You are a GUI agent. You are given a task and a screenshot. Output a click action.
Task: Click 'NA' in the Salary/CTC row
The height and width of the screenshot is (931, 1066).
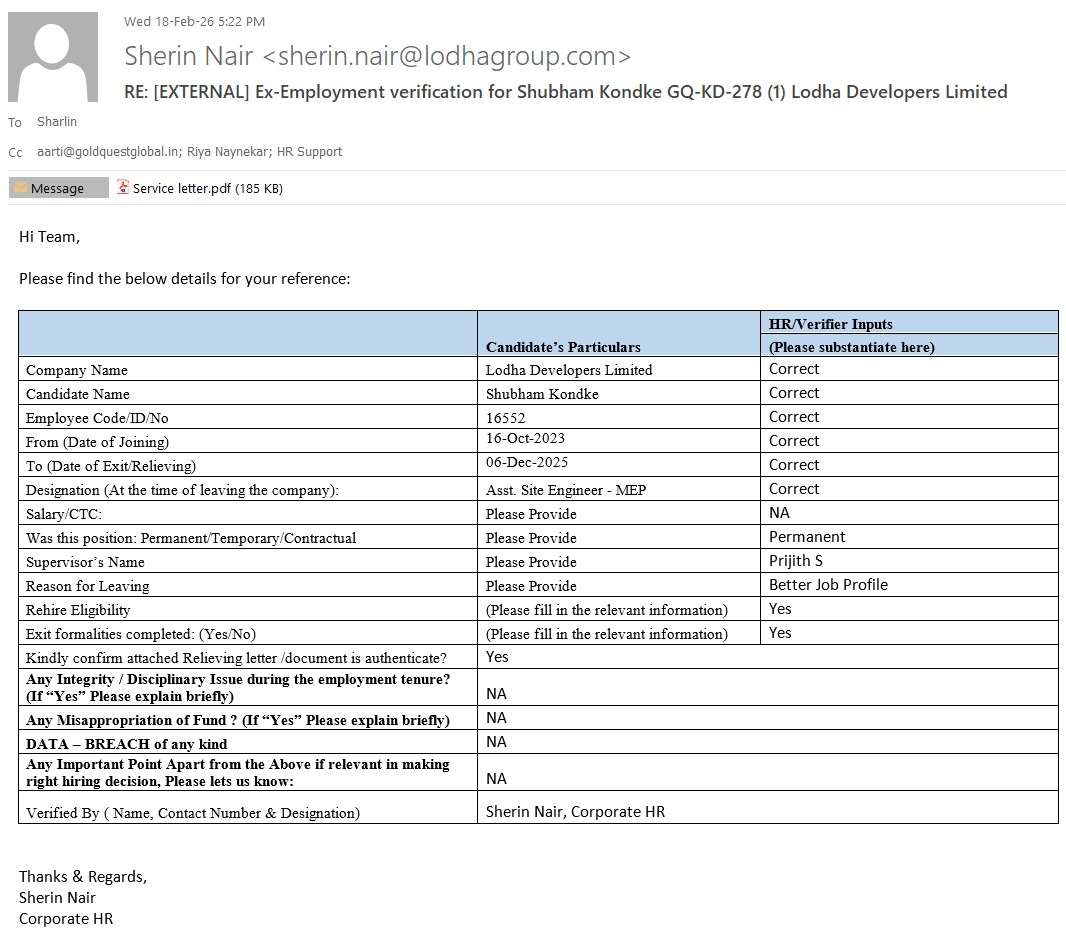779,513
